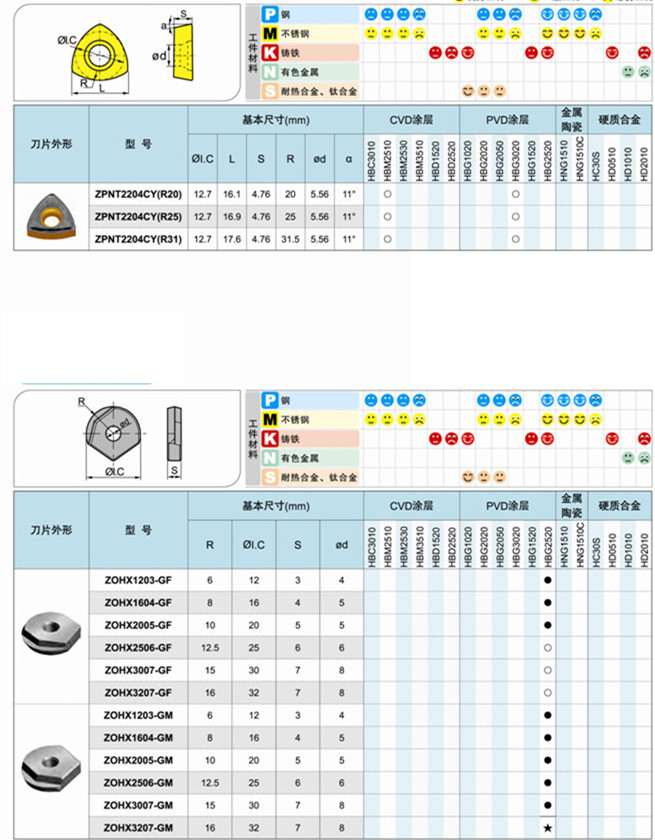Click the hollow circle in the ZOHX2506-GF row
Viewport: 655px width, 840px height.
(547, 648)
